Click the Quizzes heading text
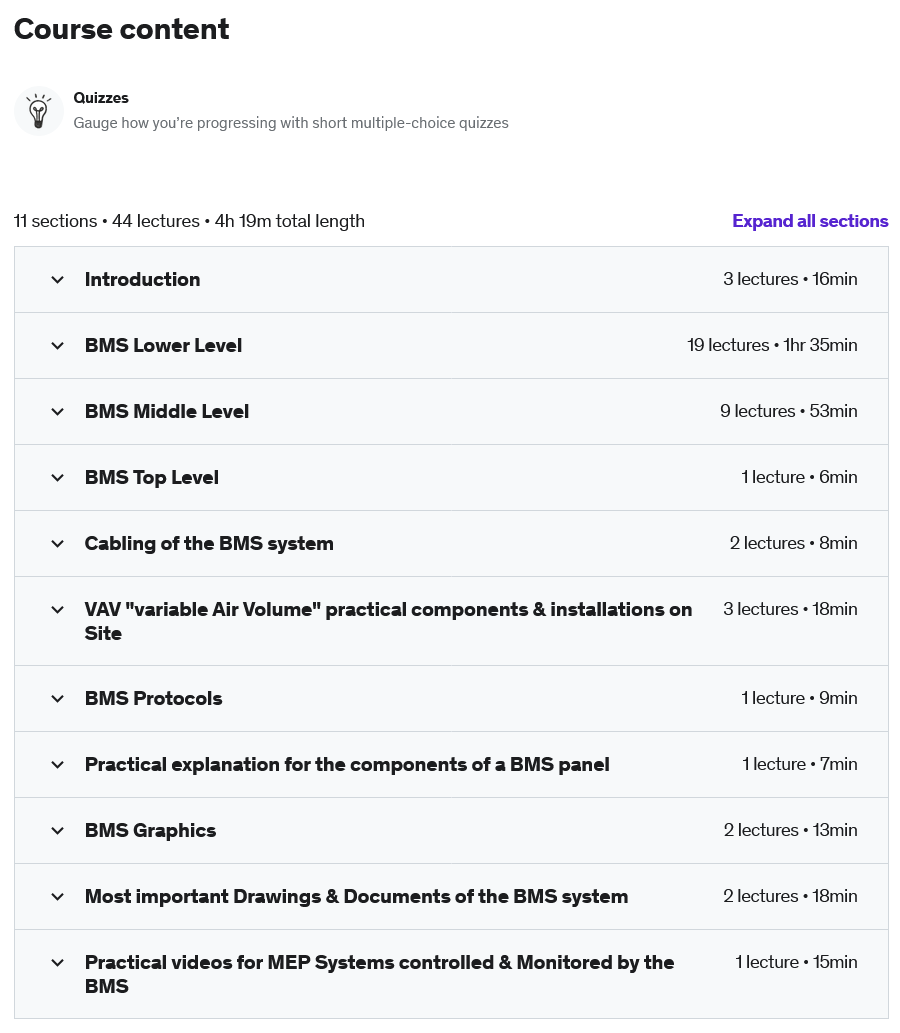Viewport: 900px width, 1033px height. tap(101, 98)
